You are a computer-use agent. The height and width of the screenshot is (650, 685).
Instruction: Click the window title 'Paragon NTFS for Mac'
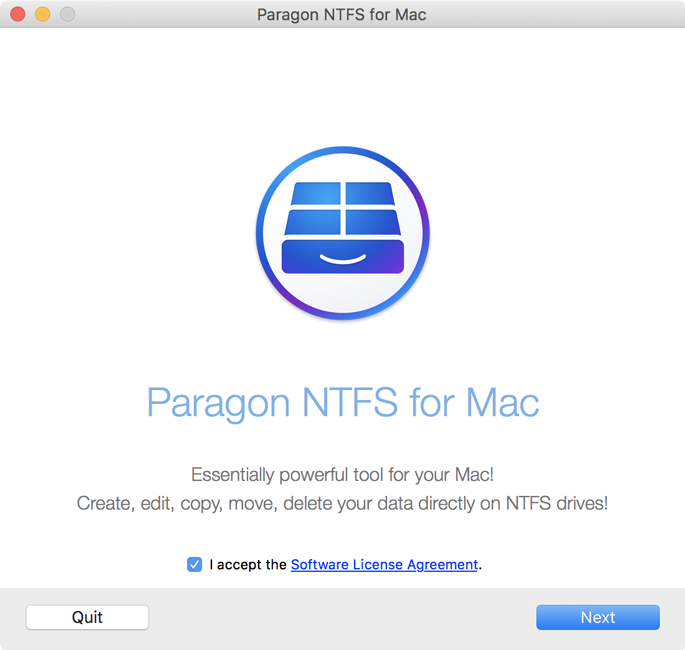342,14
